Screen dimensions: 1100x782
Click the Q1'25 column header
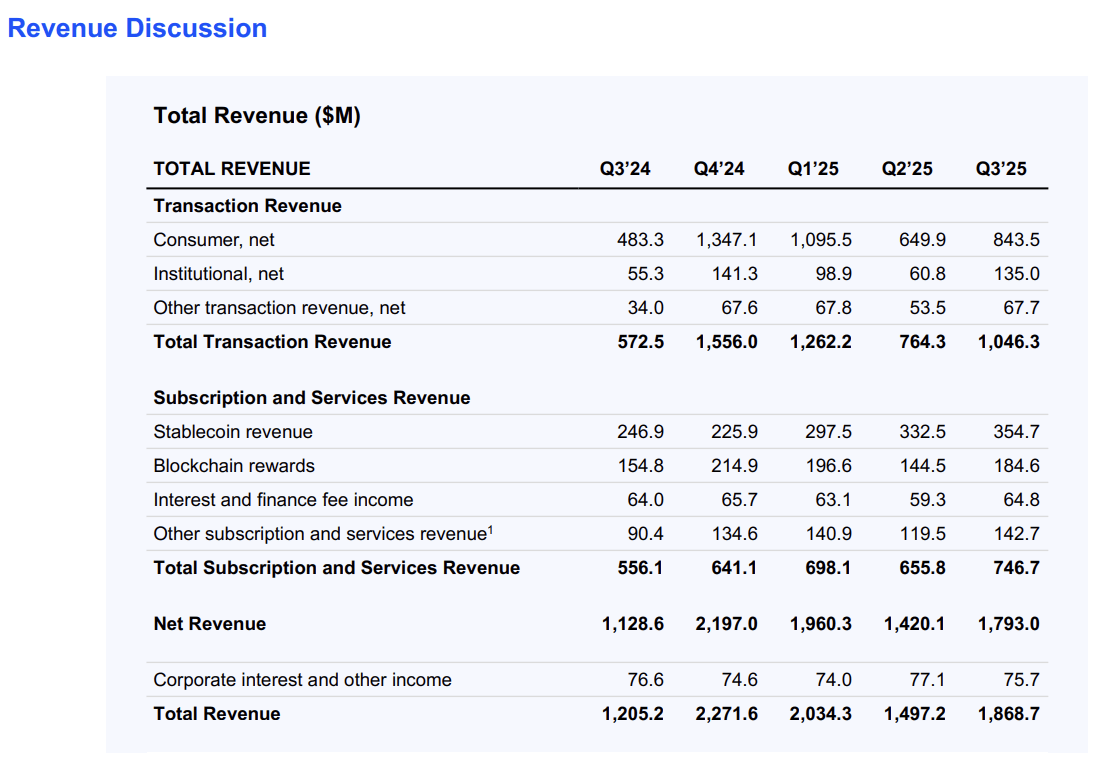813,169
